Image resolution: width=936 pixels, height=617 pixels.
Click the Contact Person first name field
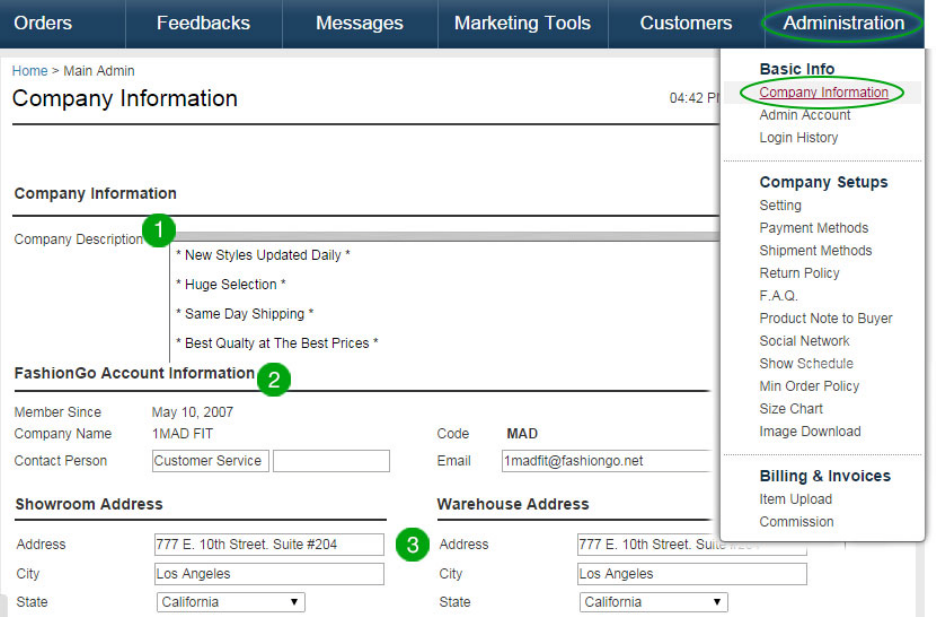[x=210, y=461]
